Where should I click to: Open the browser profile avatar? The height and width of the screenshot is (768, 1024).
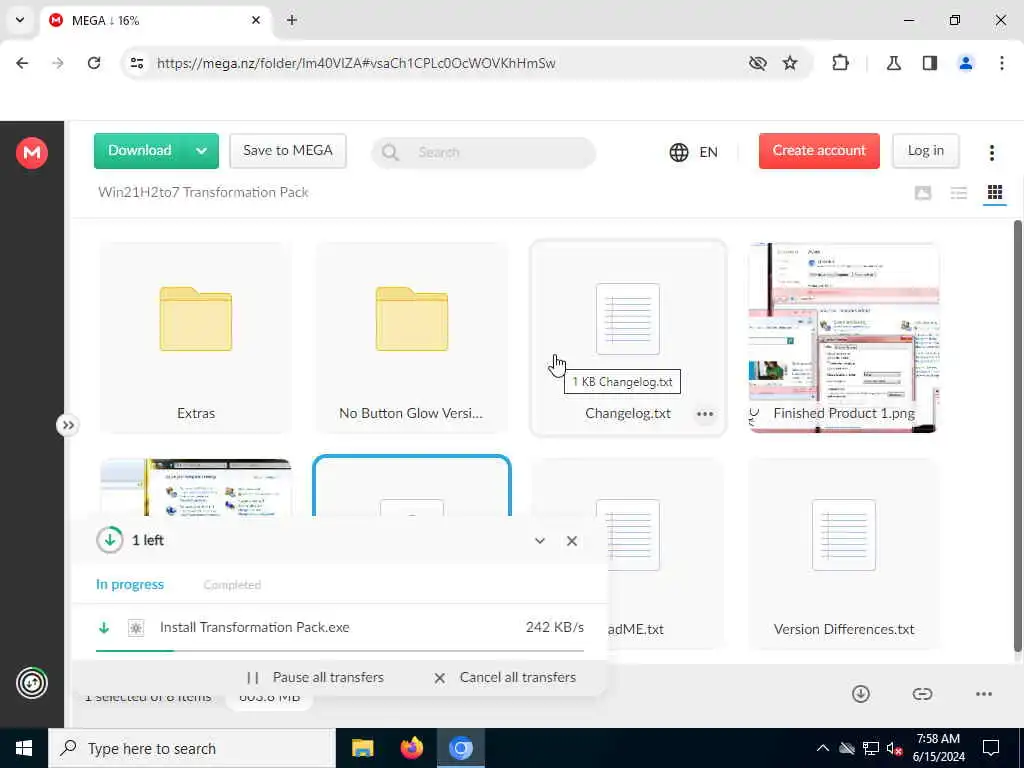[x=966, y=63]
